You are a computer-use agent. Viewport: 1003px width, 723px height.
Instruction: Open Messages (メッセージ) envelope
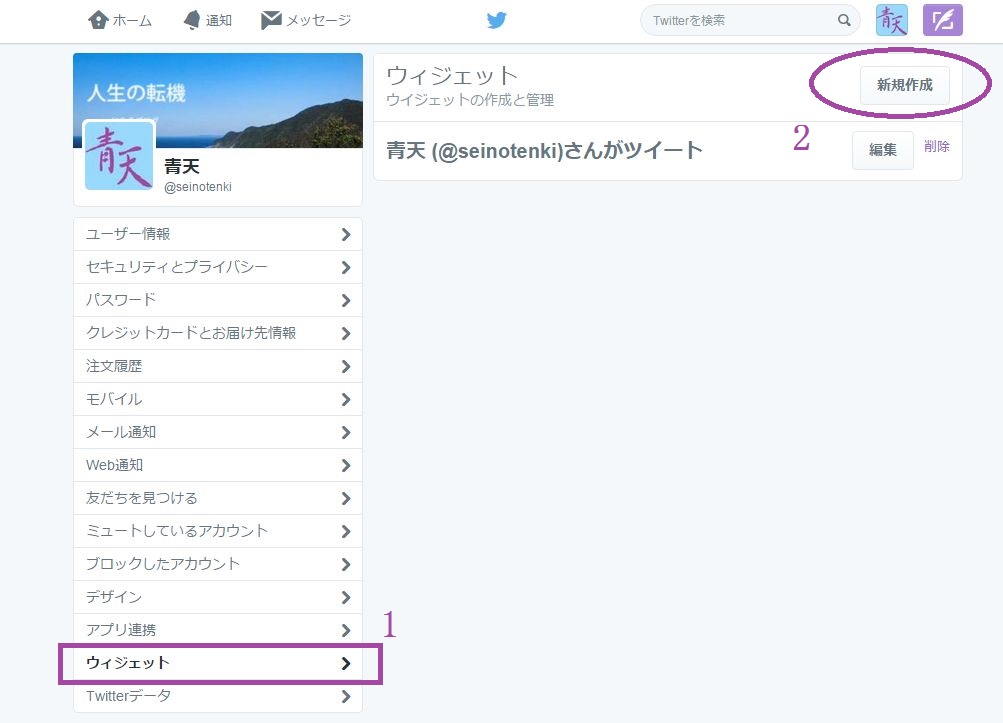pos(305,20)
